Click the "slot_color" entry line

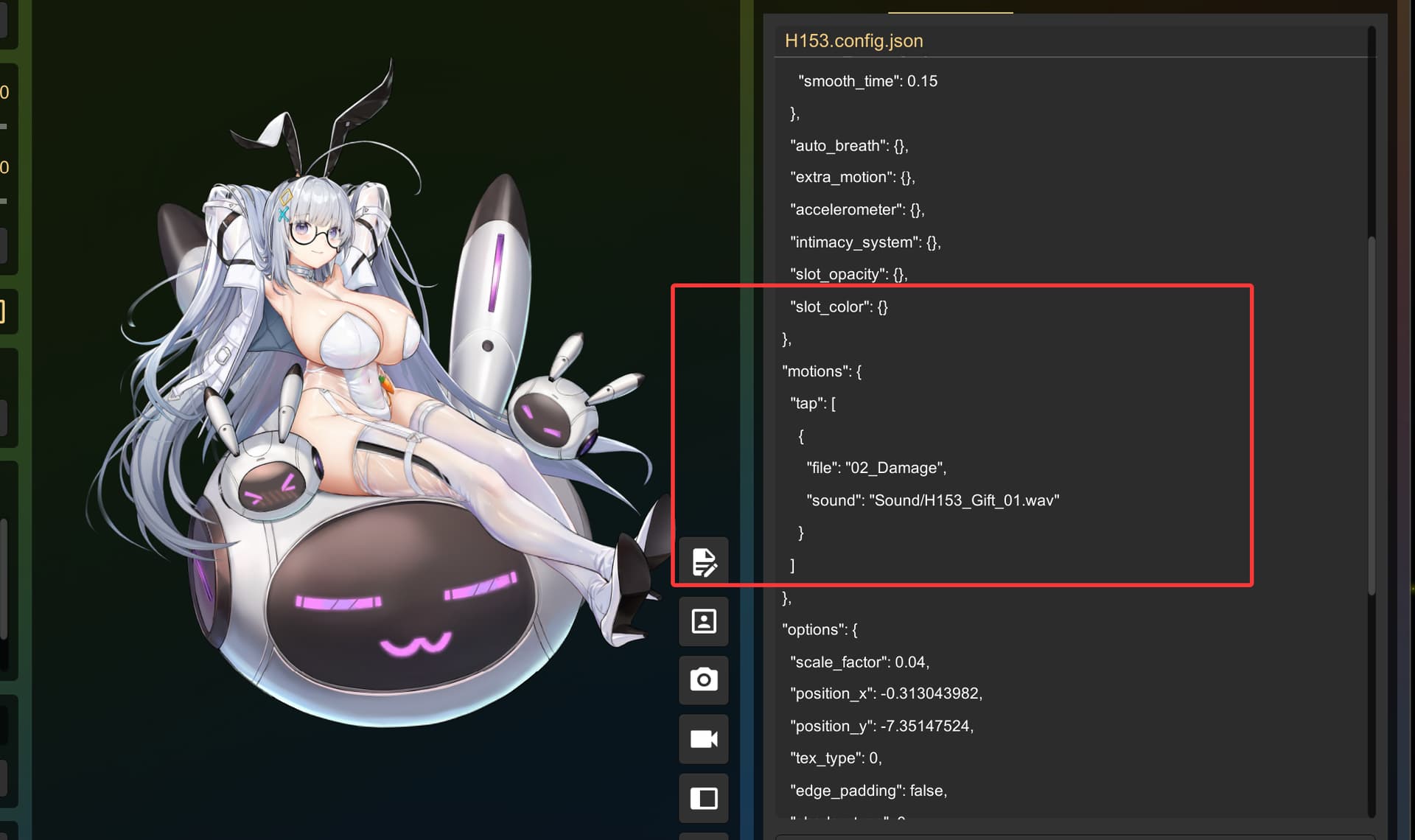click(839, 307)
